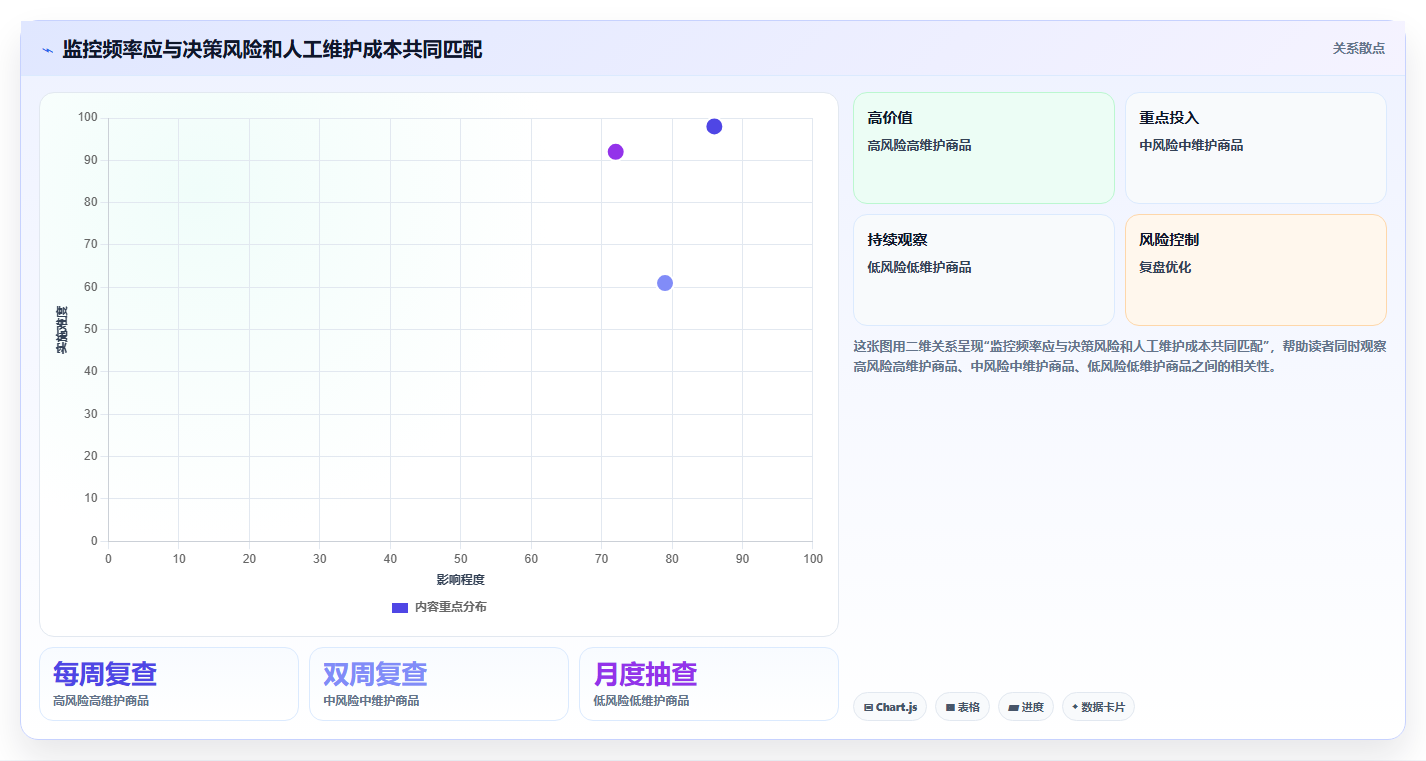
Task: Open the 风险控制 quadrant card
Action: [1255, 270]
